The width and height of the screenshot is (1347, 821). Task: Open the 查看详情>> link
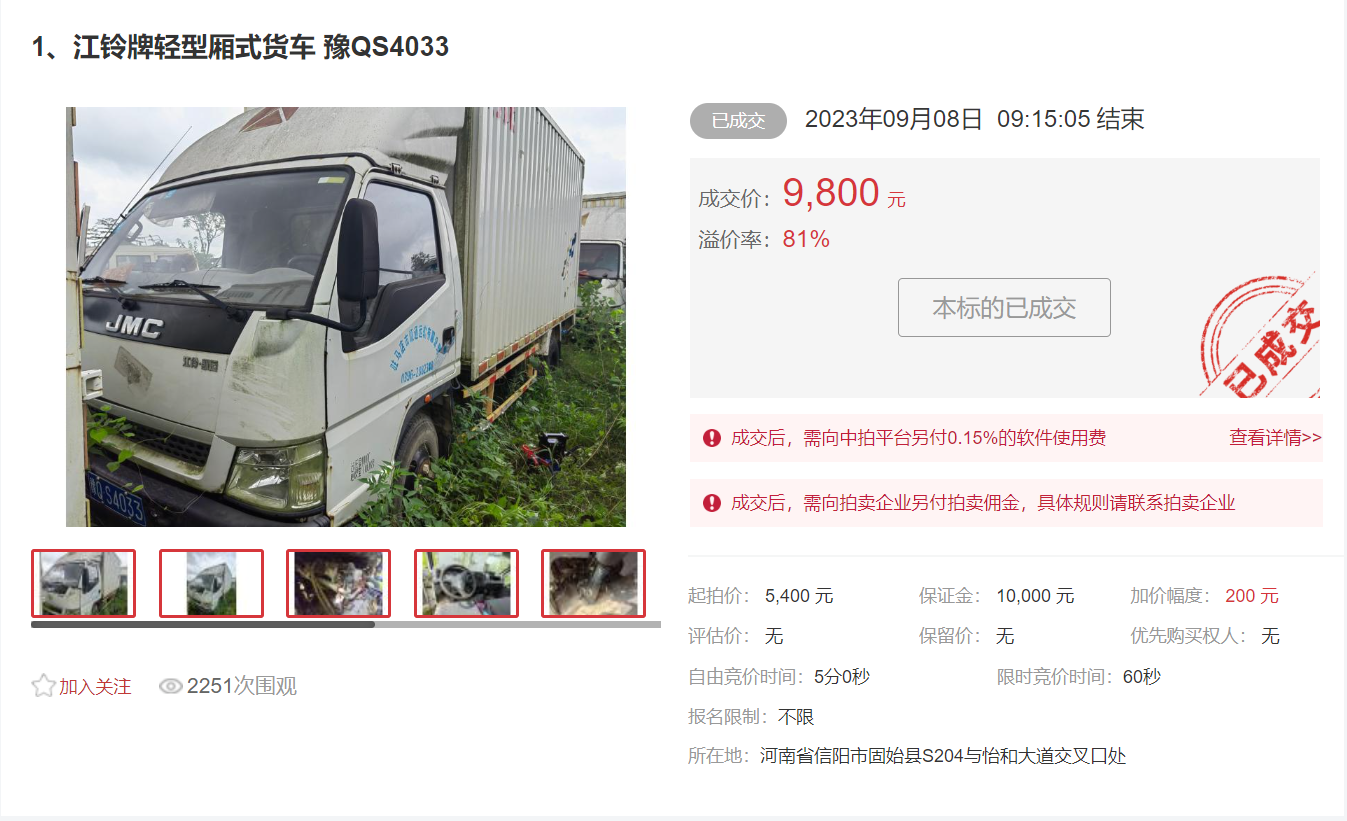pos(1275,438)
